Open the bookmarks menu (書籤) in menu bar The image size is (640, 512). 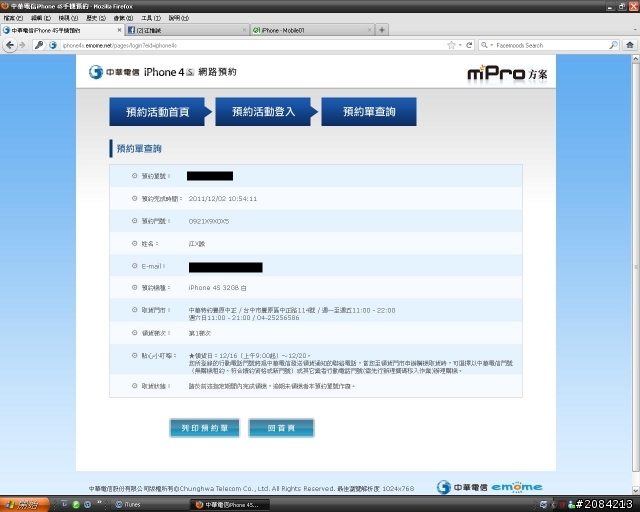pyautogui.click(x=123, y=18)
